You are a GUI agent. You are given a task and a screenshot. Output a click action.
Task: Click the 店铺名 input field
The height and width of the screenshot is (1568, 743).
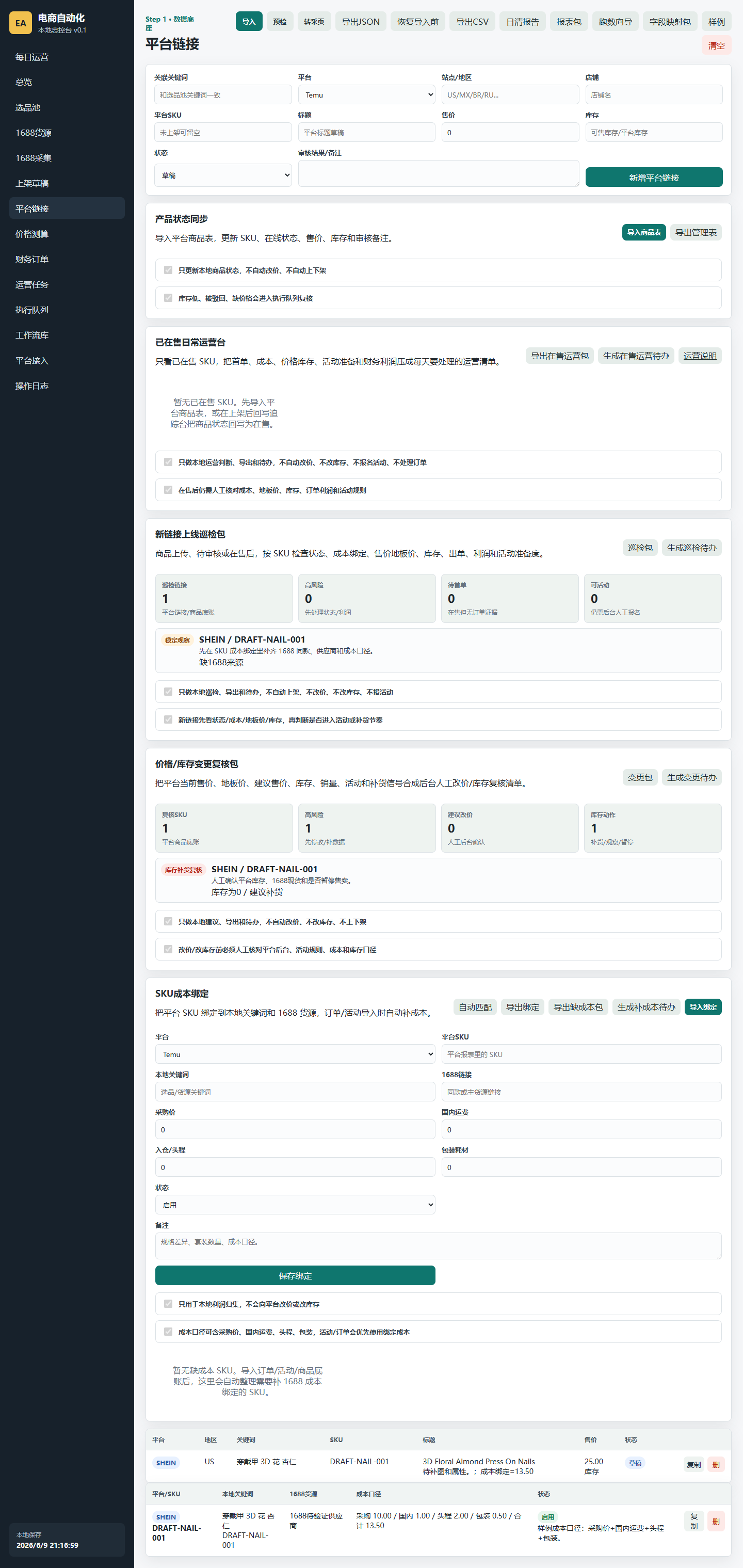(x=654, y=94)
